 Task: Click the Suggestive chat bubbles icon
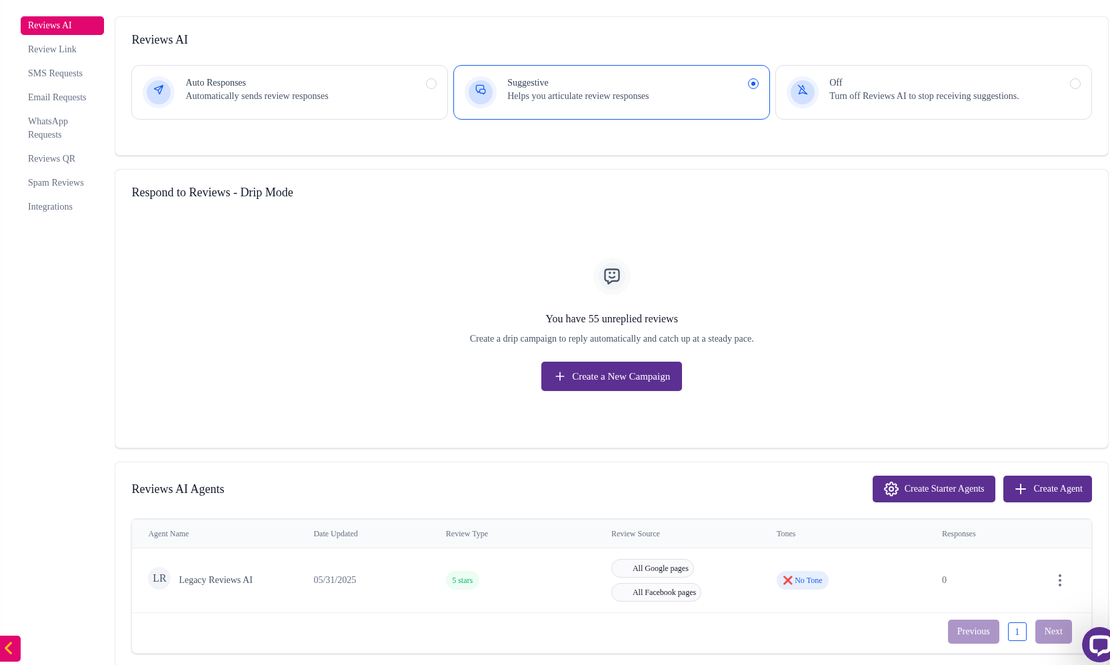[x=481, y=91]
